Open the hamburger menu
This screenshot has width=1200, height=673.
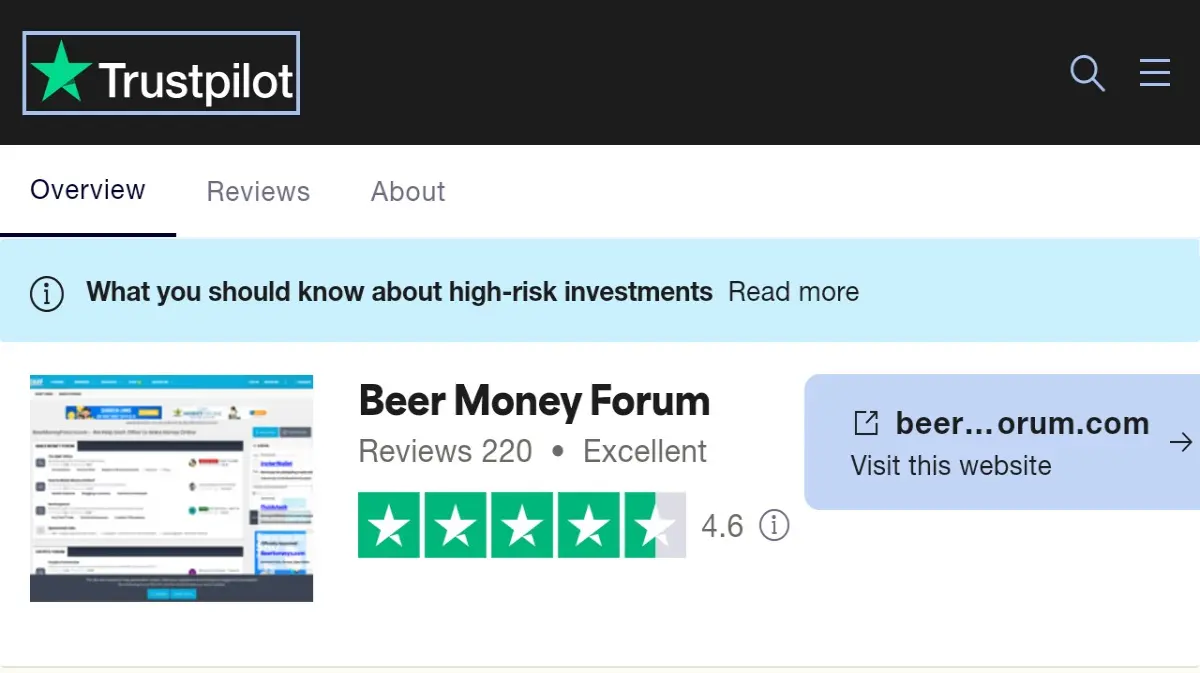[x=1155, y=72]
